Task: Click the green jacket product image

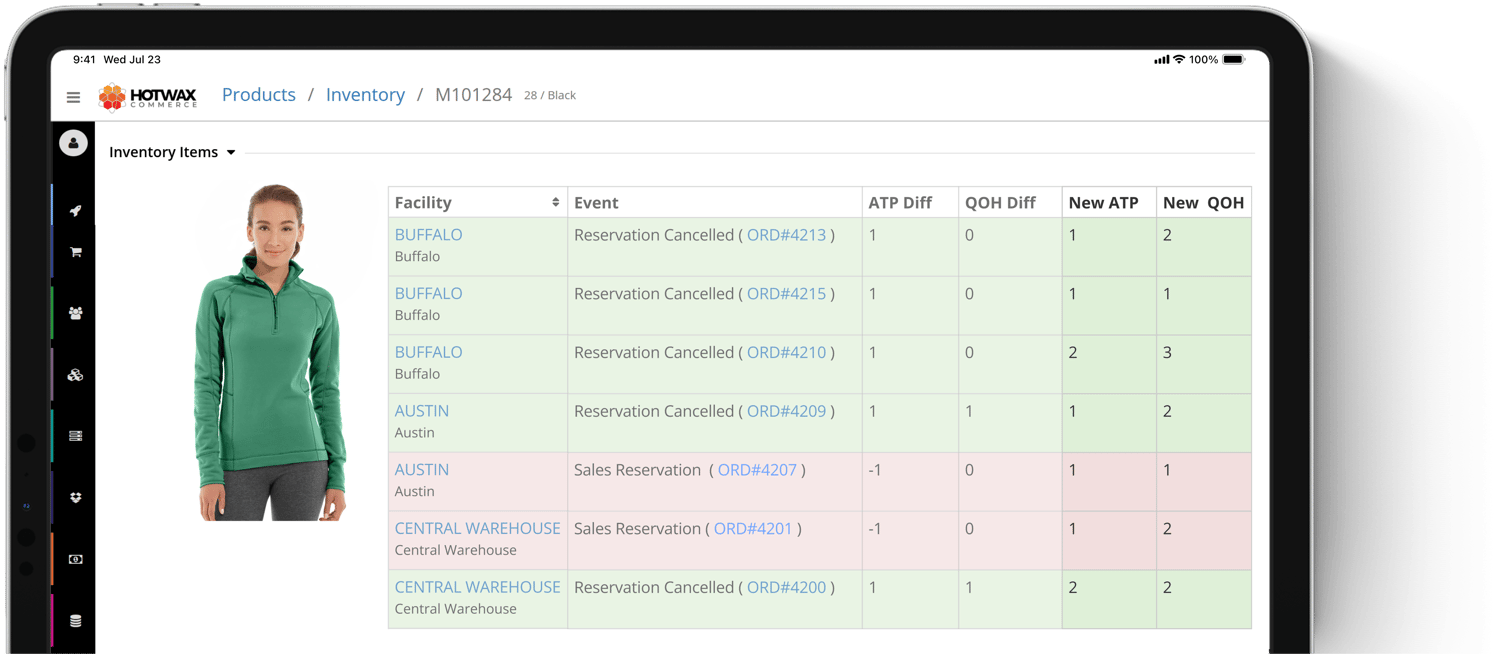Action: (x=272, y=352)
